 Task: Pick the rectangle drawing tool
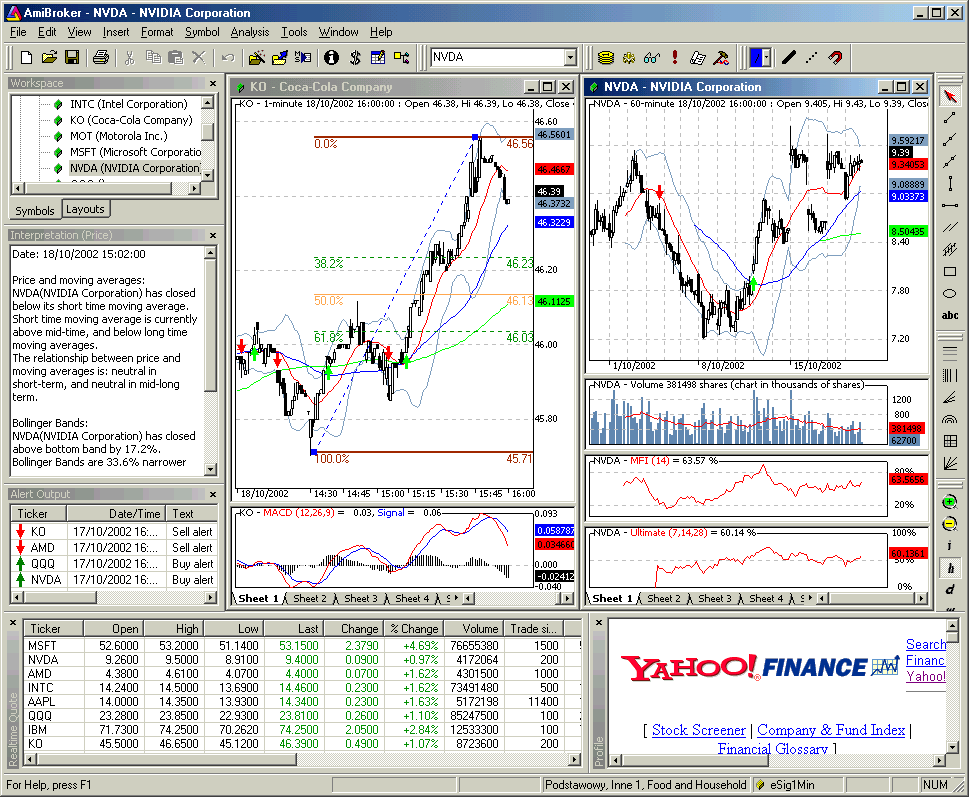click(x=950, y=271)
